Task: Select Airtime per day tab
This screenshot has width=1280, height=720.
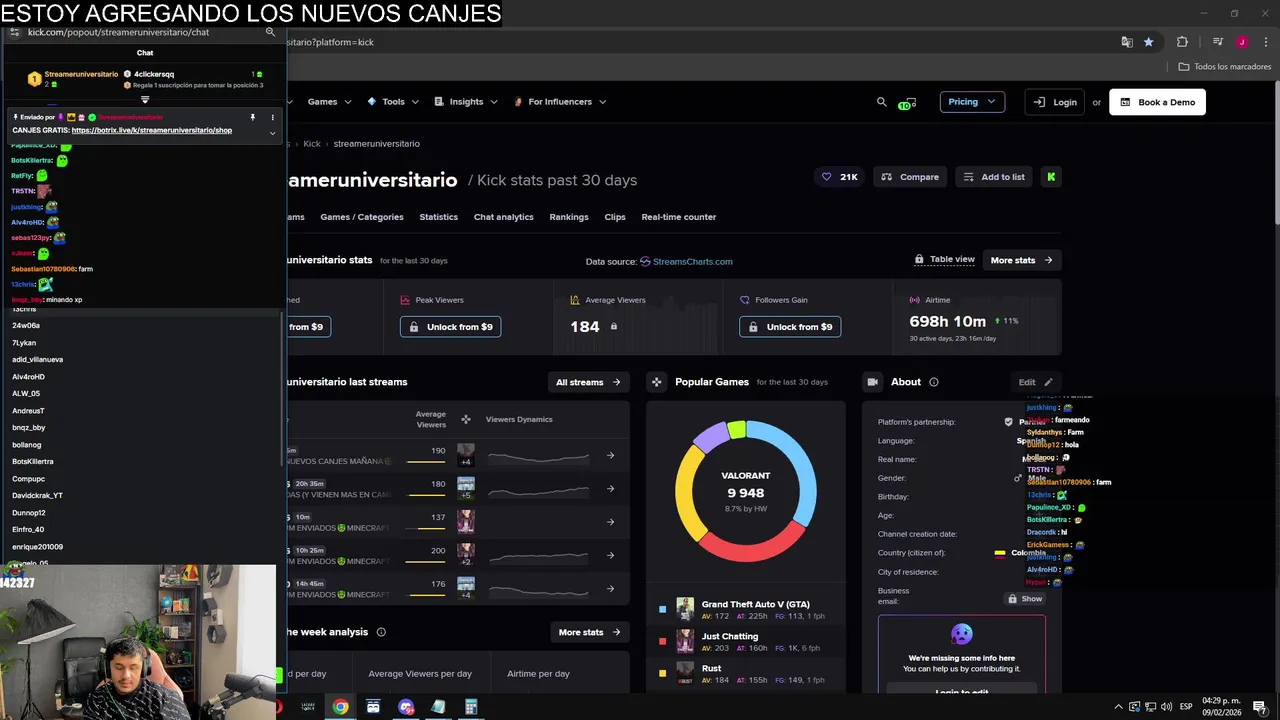Action: [x=538, y=674]
